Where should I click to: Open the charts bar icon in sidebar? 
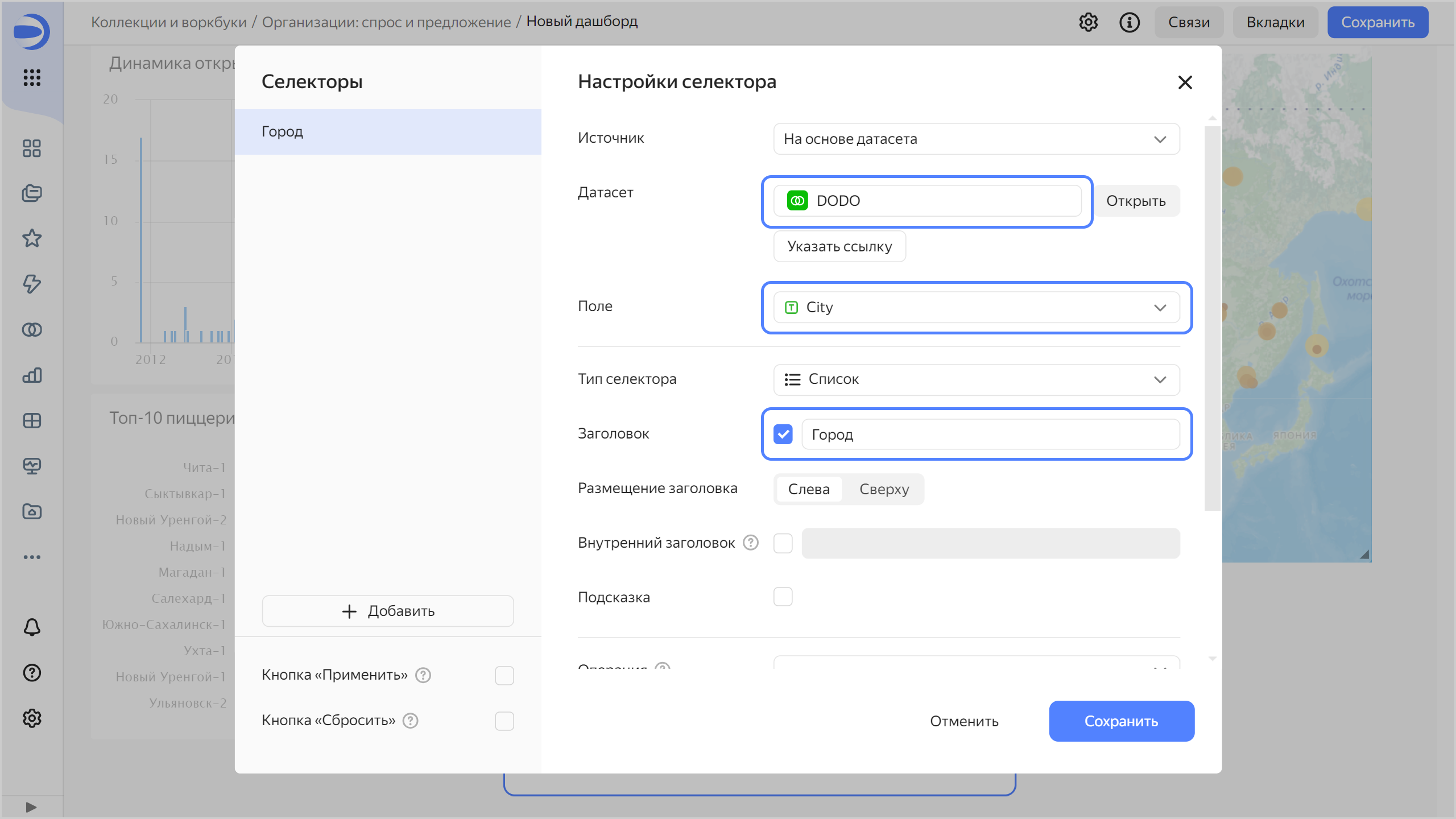click(x=32, y=375)
